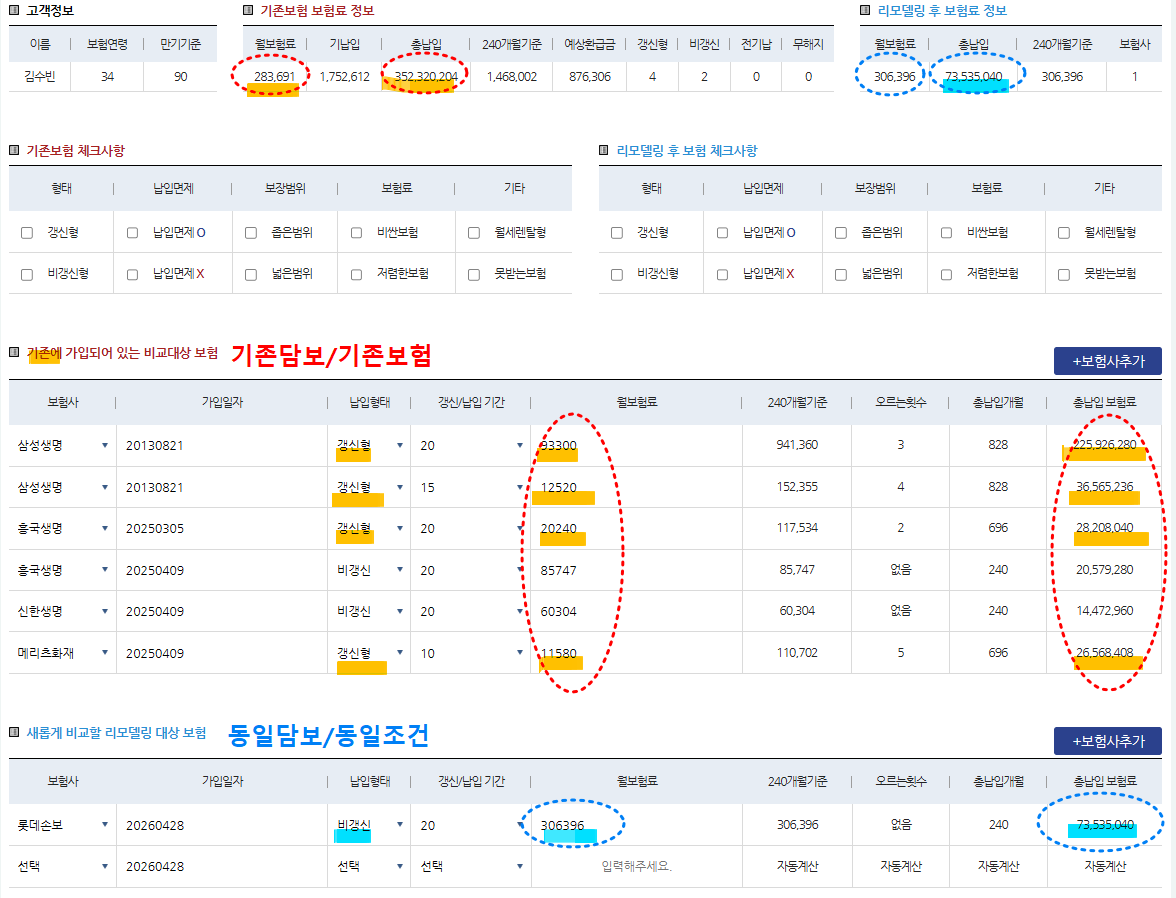Enable 납입면제 O in 리모델링 후 보험 체크사항

click(720, 234)
